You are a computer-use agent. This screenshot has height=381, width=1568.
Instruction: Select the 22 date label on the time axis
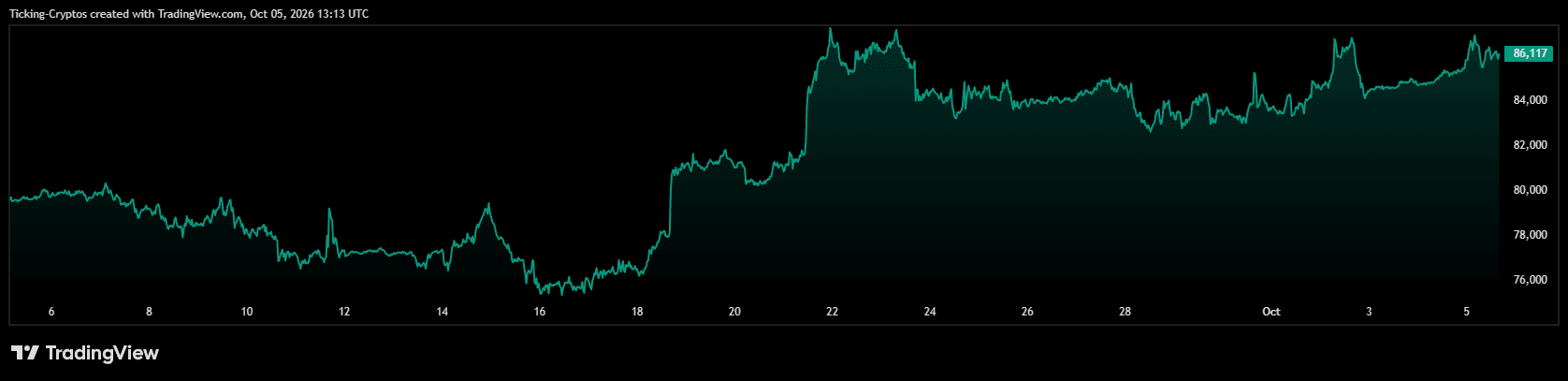click(x=832, y=312)
